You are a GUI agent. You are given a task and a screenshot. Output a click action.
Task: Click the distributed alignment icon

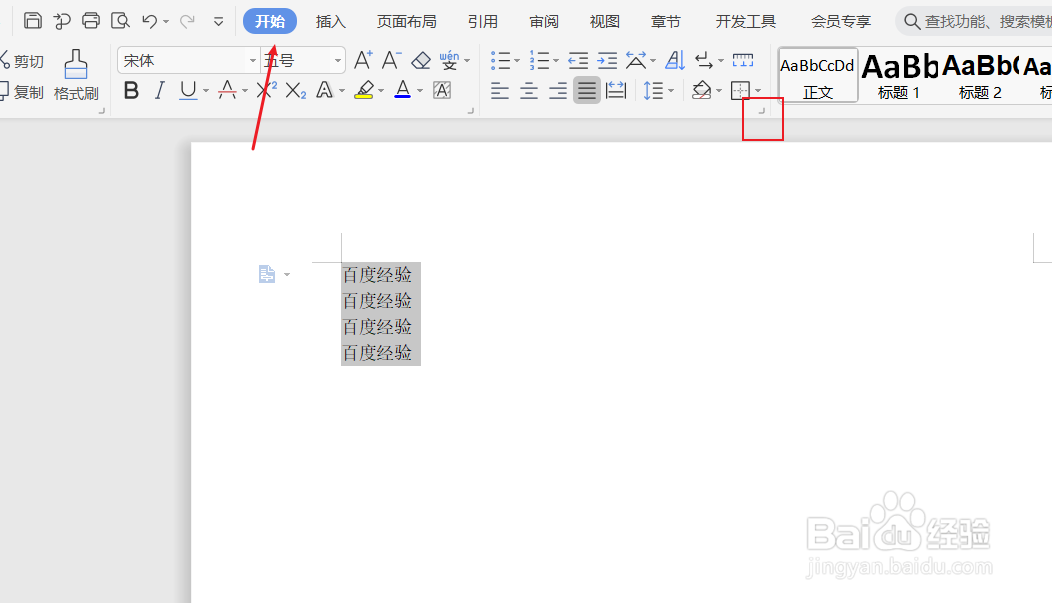click(615, 90)
